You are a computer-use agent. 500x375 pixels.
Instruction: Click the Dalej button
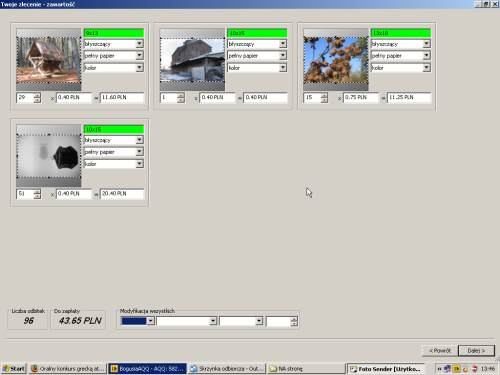476,351
